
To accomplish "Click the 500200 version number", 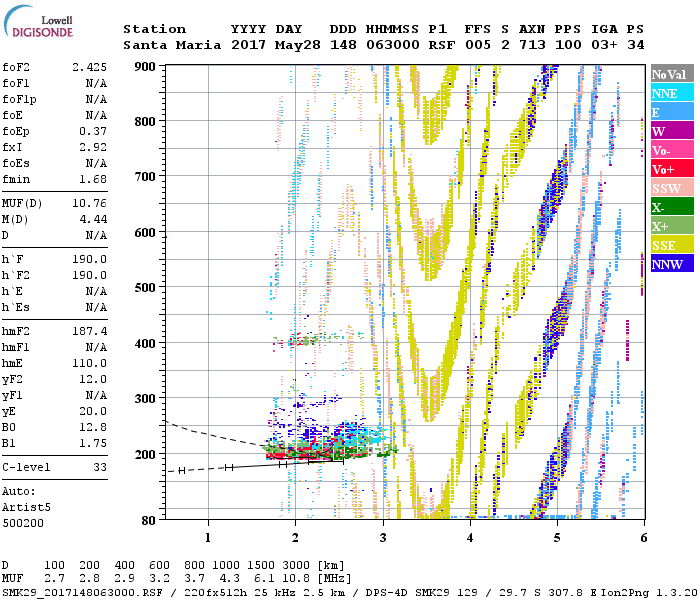I will coord(23,523).
